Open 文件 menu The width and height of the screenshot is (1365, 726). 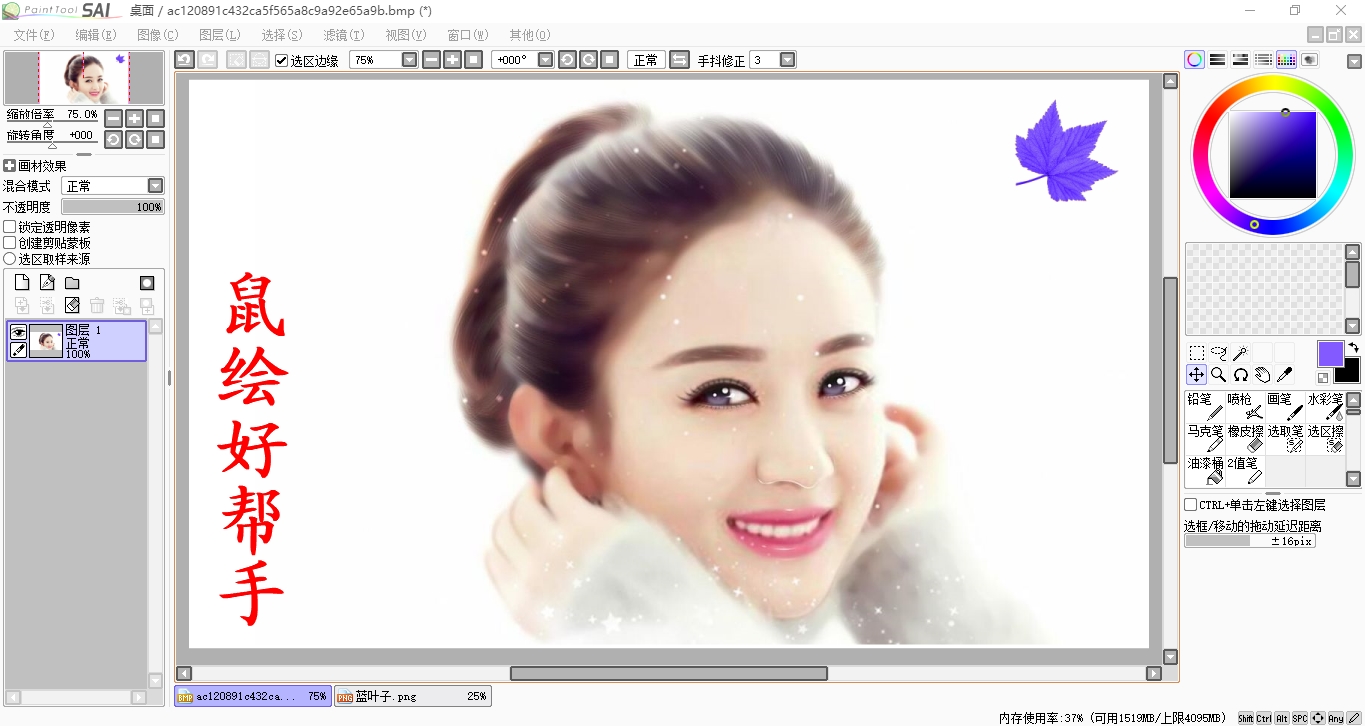coord(34,35)
